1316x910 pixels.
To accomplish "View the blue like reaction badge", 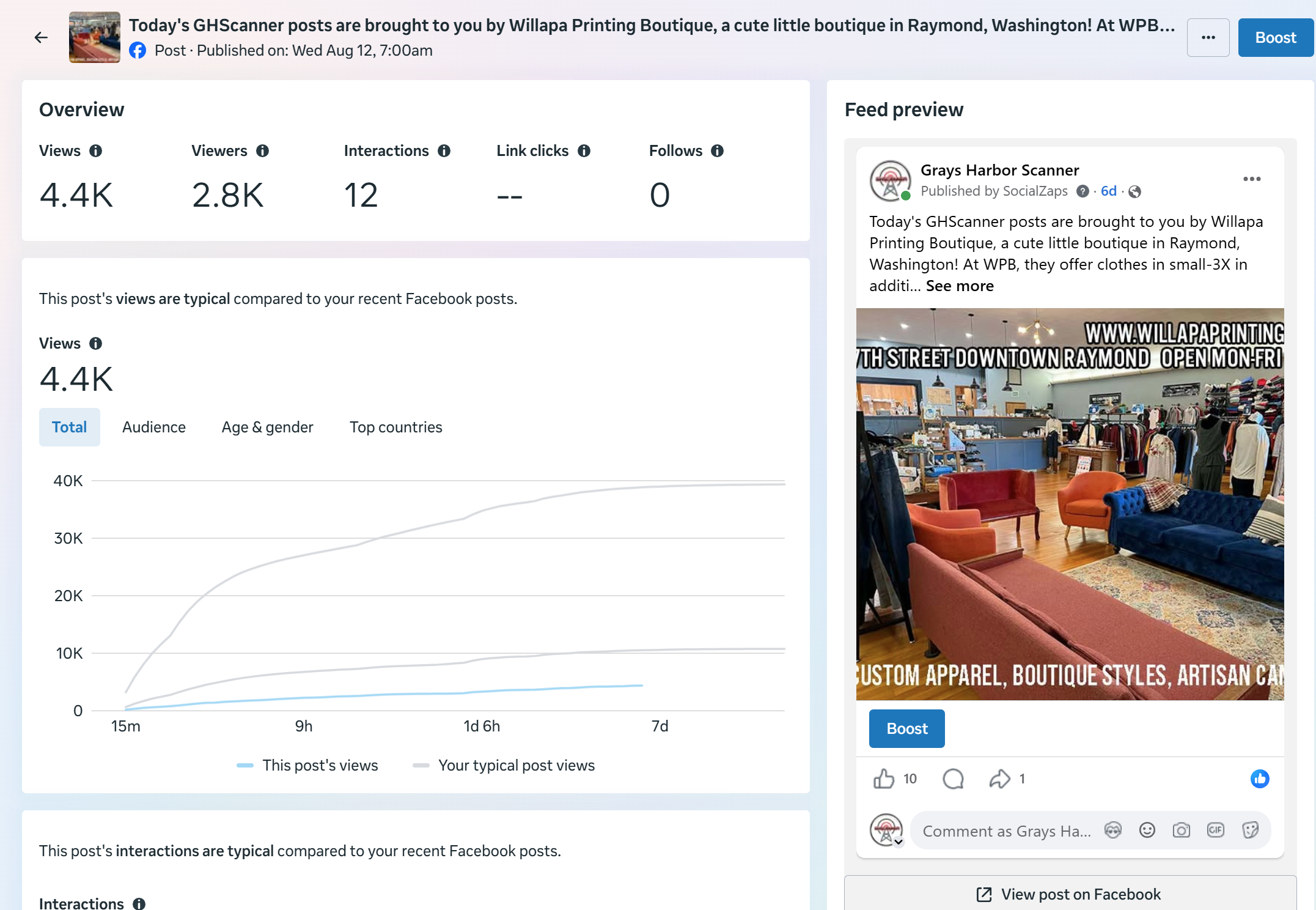I will [x=1260, y=779].
